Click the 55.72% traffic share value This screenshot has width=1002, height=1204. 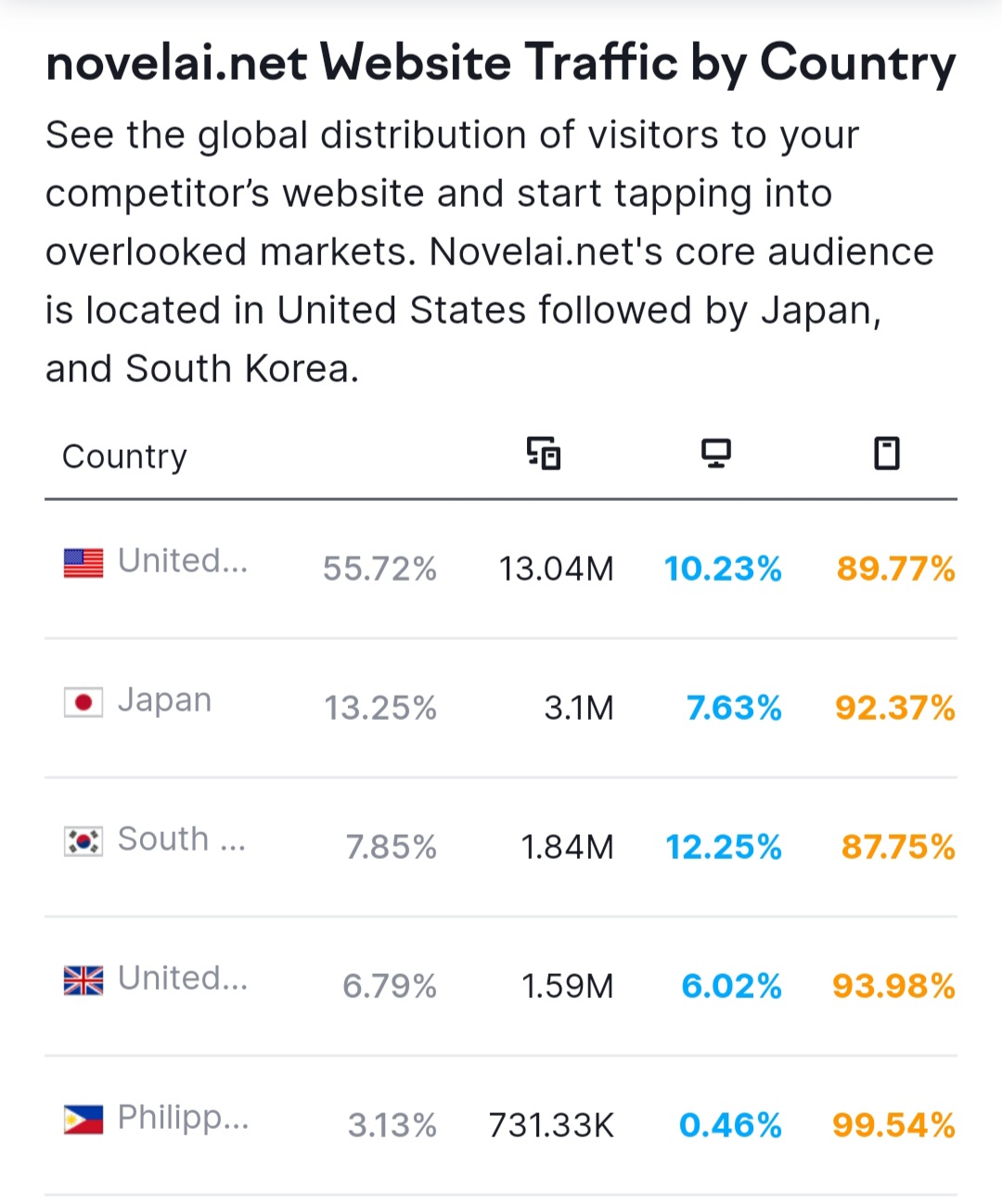click(x=379, y=569)
